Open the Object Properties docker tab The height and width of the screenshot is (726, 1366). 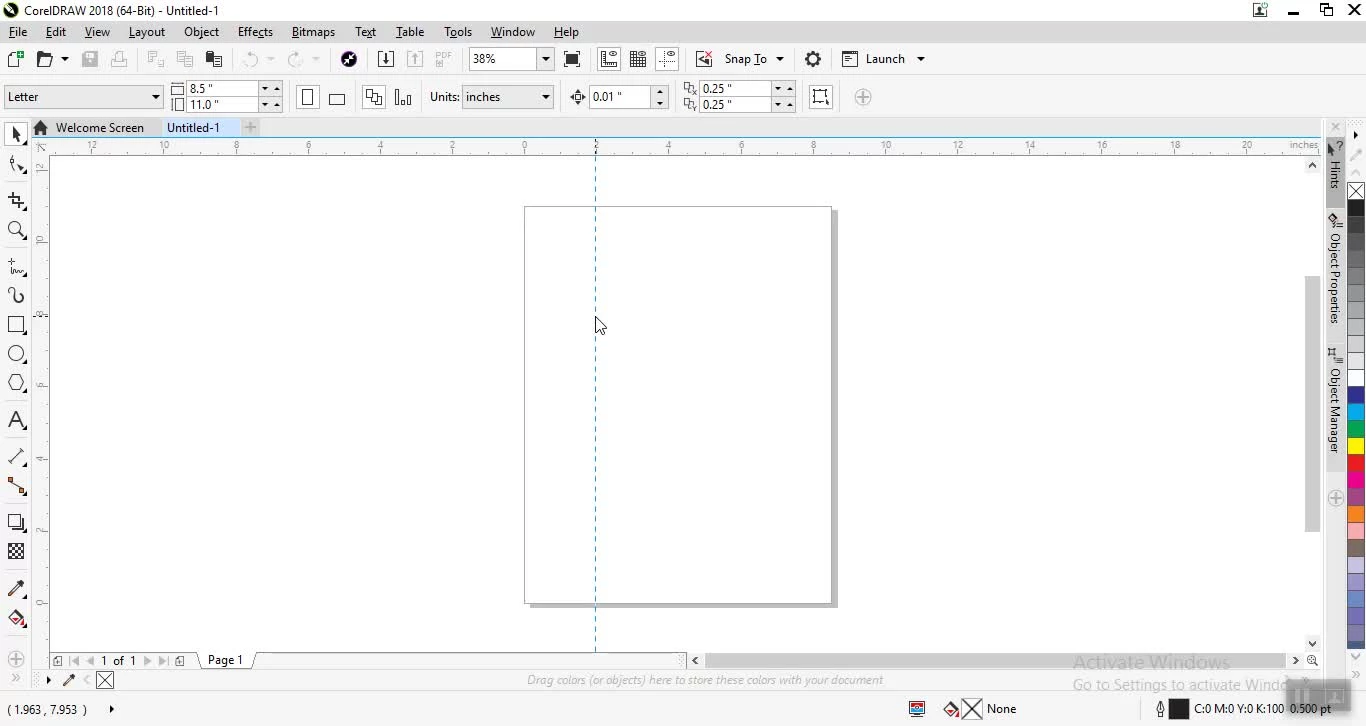(x=1335, y=268)
